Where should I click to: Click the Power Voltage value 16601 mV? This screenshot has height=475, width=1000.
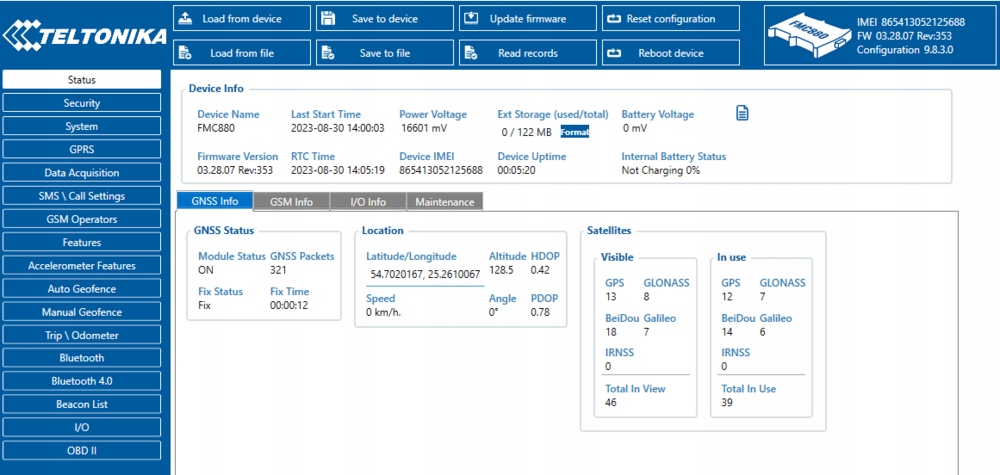coord(424,128)
